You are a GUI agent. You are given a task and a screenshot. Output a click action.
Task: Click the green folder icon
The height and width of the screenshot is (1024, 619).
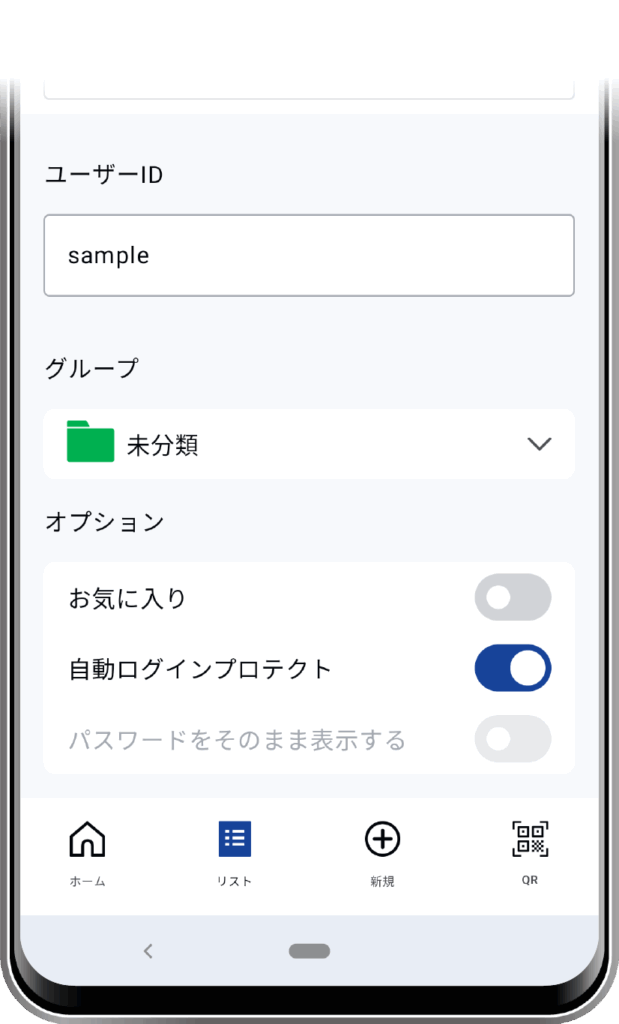coord(91,442)
